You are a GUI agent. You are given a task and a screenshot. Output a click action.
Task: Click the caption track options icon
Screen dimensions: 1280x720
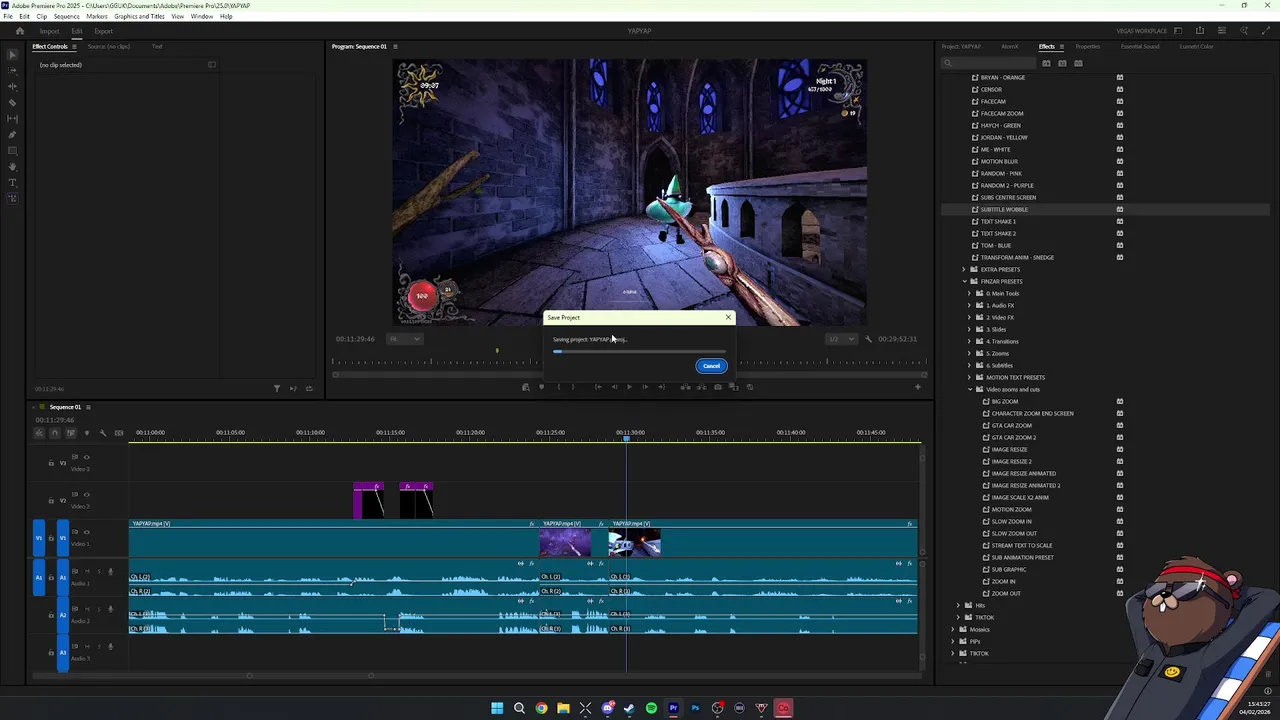click(x=118, y=433)
